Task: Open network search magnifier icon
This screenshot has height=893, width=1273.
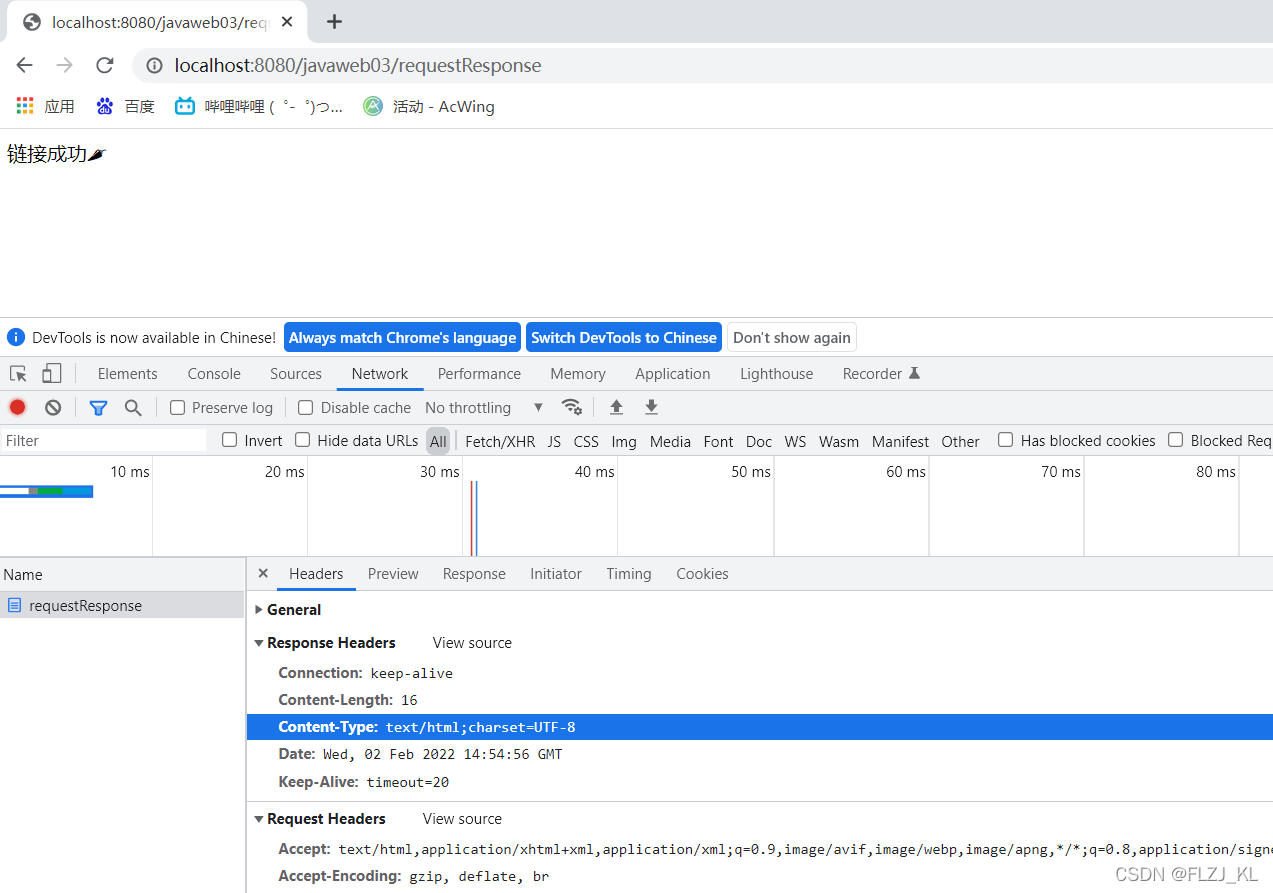Action: tap(133, 408)
